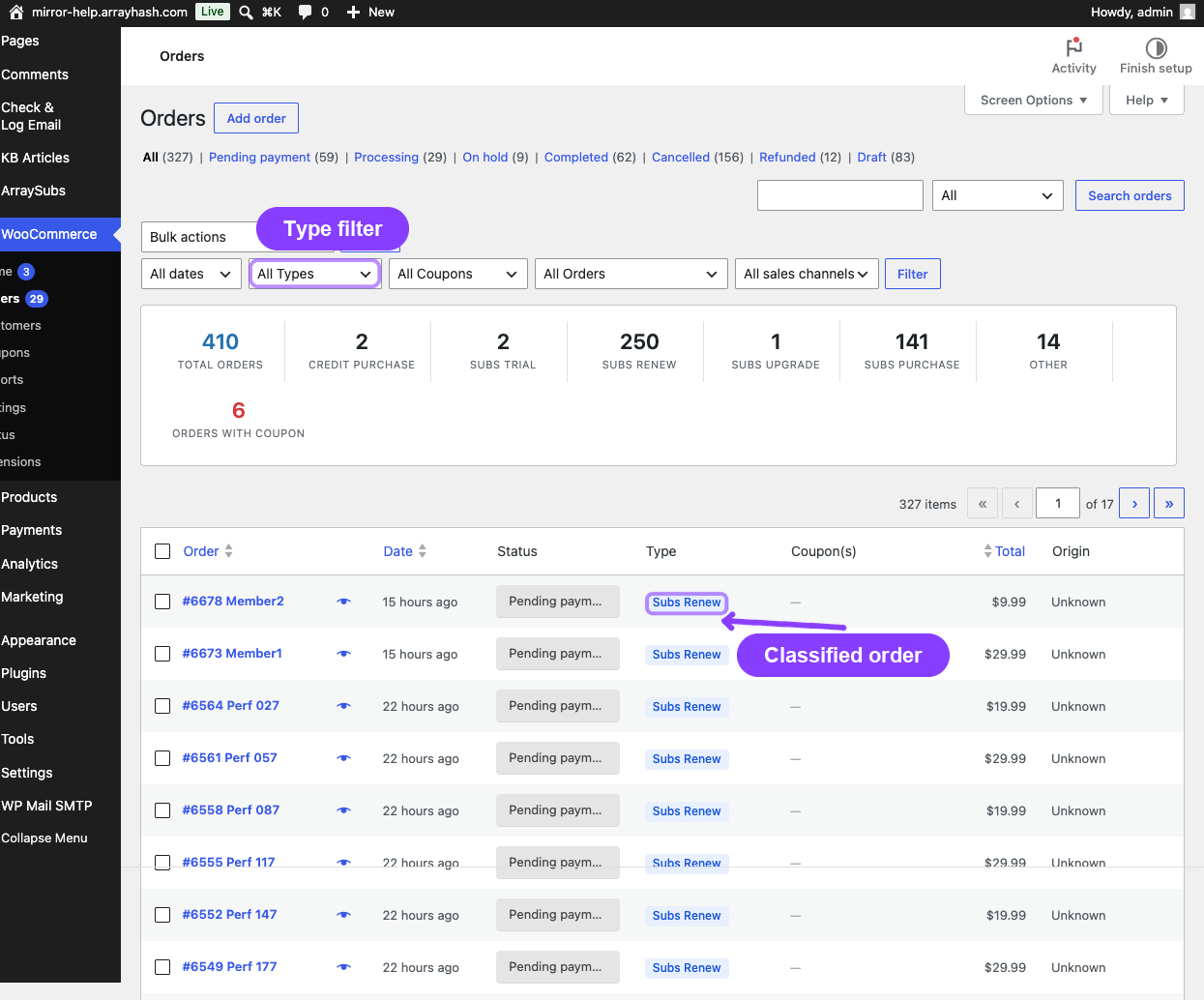The height and width of the screenshot is (1000, 1204).
Task: Tick checkbox for order #6558 Perf 087
Action: point(162,810)
